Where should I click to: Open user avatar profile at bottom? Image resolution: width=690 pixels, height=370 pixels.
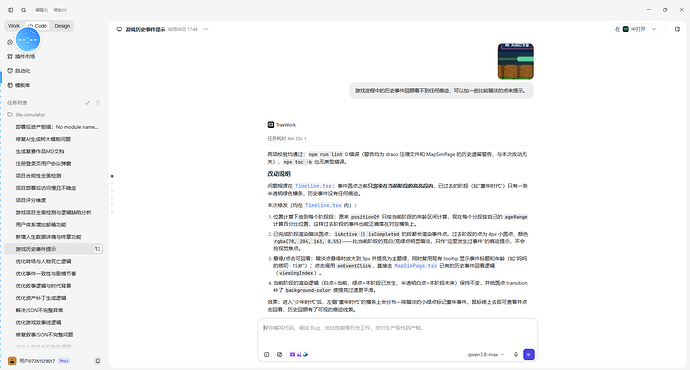(12, 361)
